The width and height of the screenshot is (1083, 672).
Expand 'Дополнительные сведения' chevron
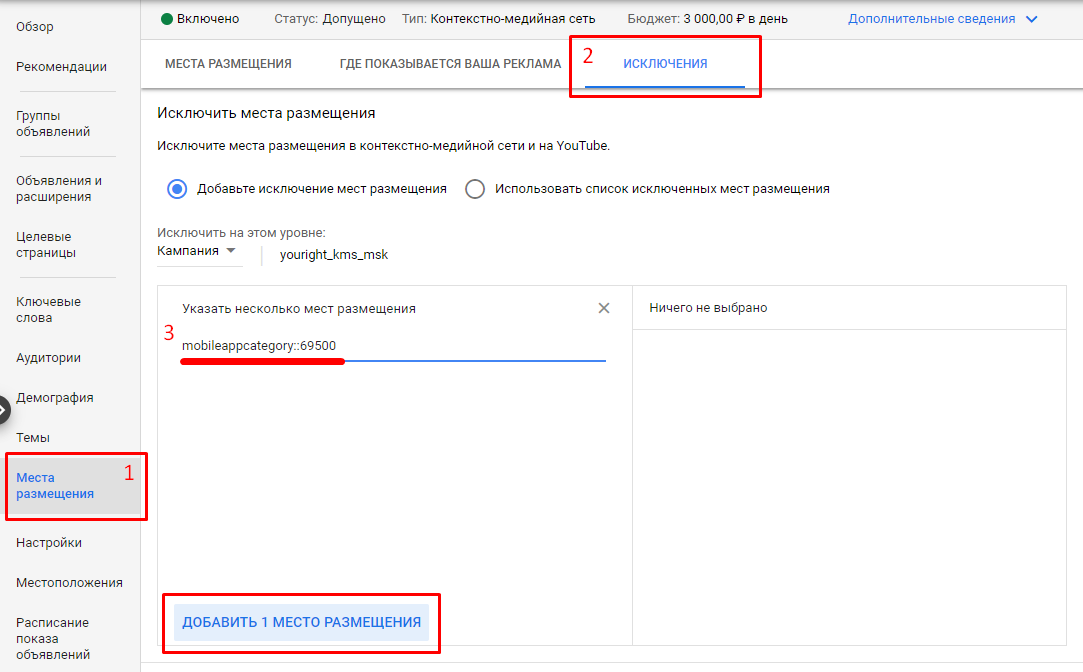coord(1032,19)
